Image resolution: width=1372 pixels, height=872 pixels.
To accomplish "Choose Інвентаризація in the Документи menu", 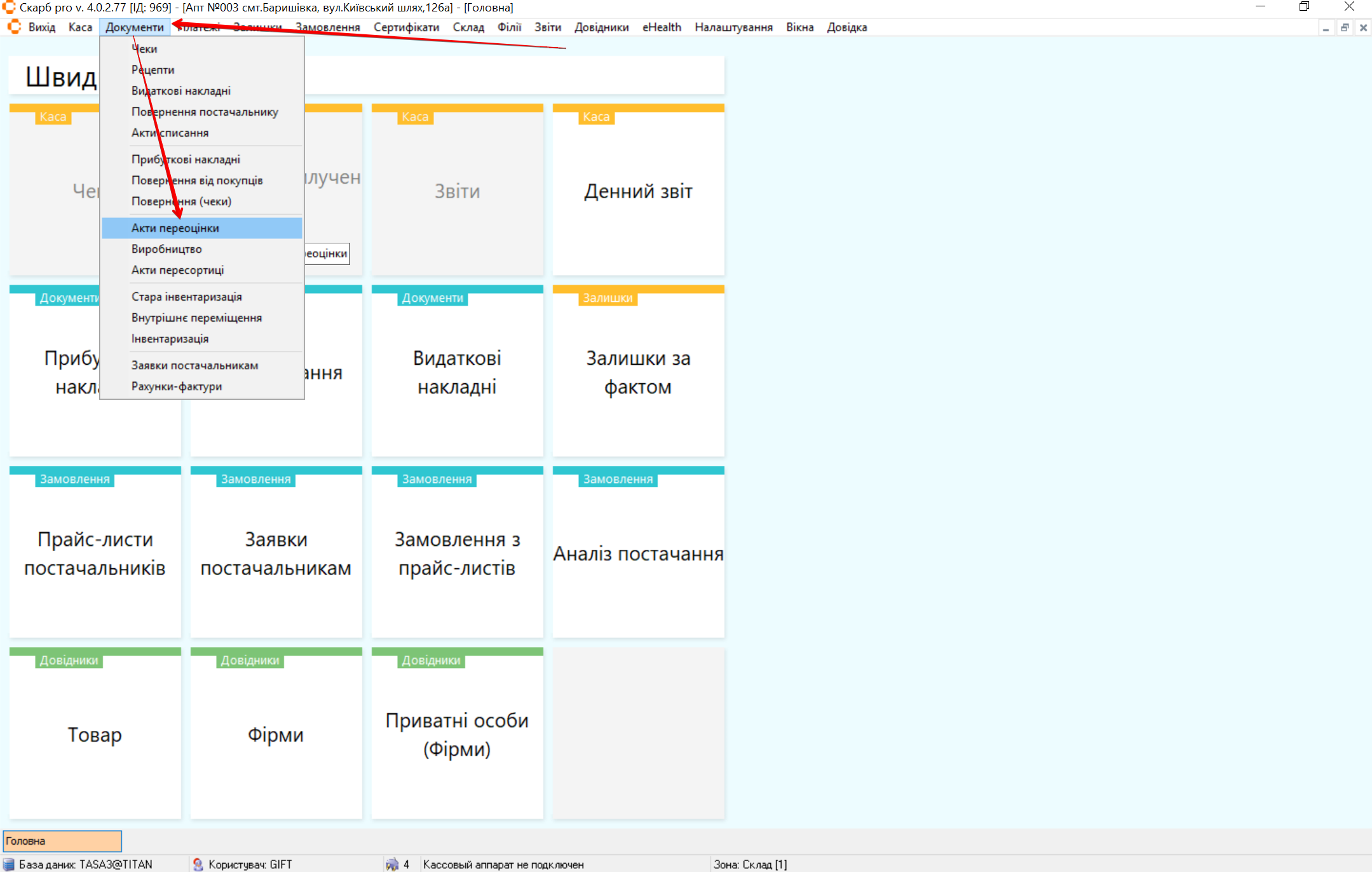I will click(170, 339).
